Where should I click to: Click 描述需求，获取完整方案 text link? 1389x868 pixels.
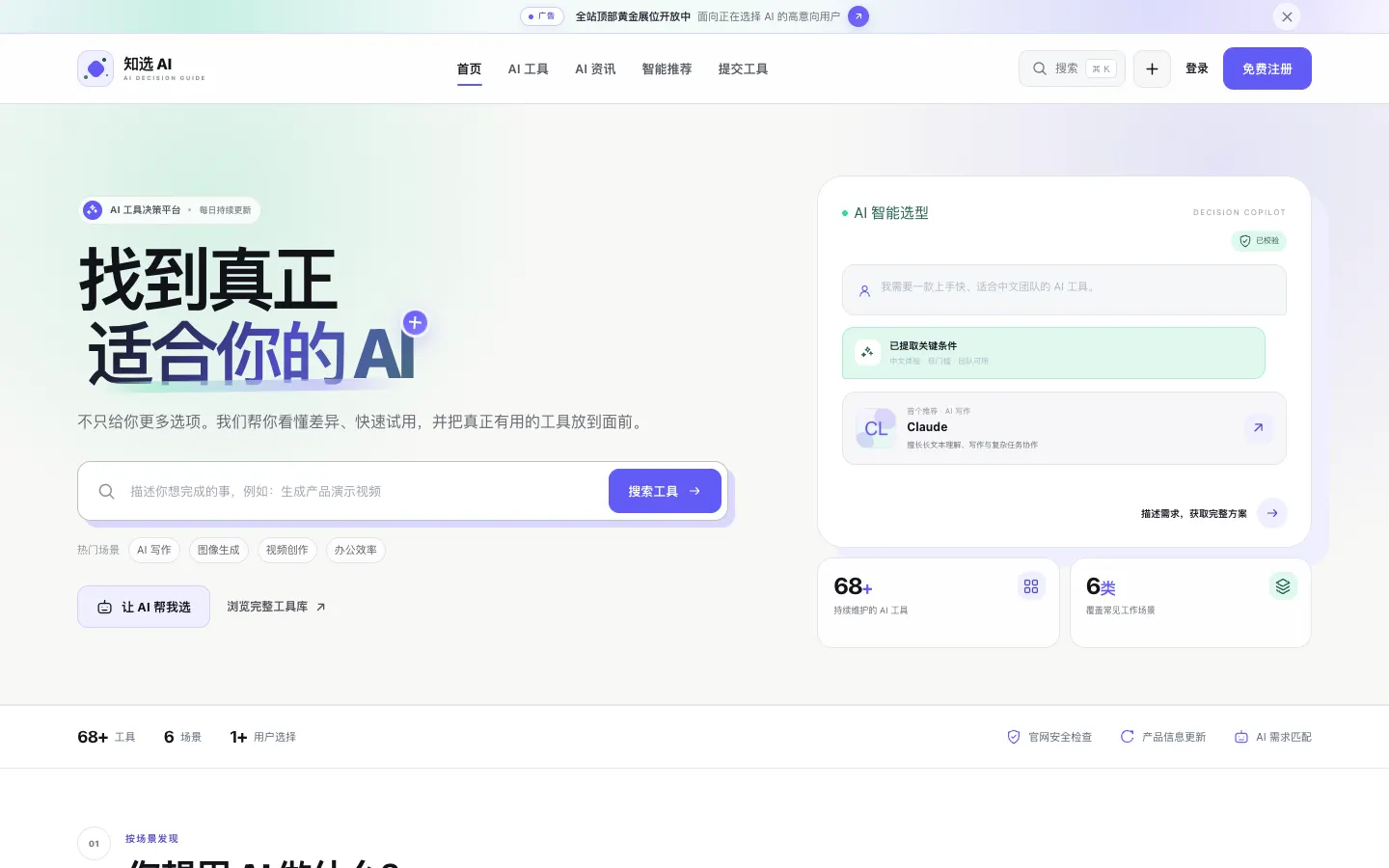(1194, 513)
